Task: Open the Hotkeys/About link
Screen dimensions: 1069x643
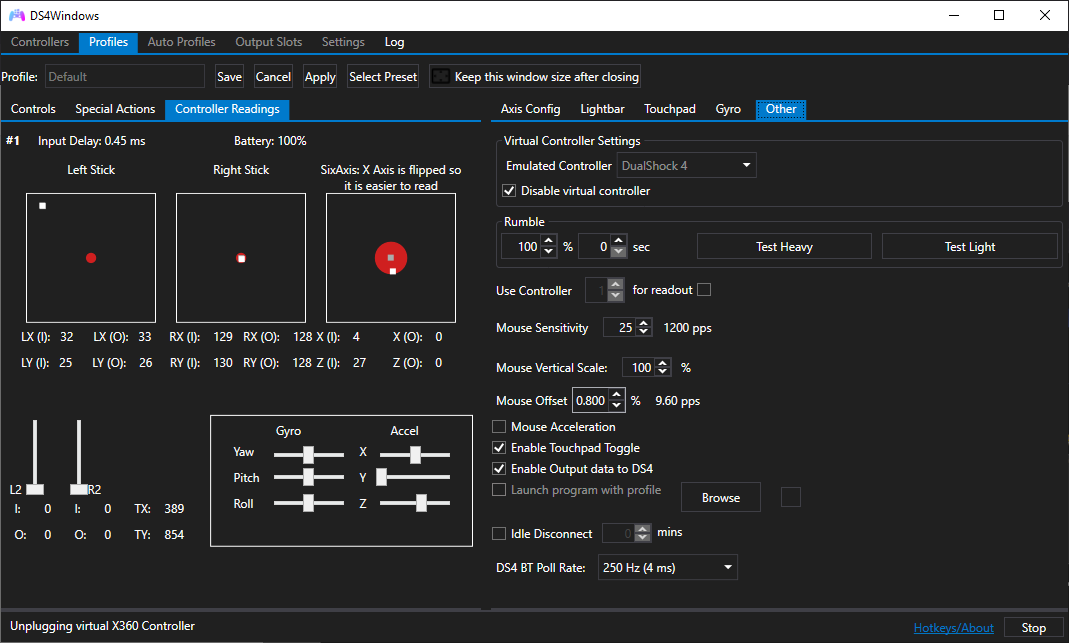Action: tap(953, 628)
